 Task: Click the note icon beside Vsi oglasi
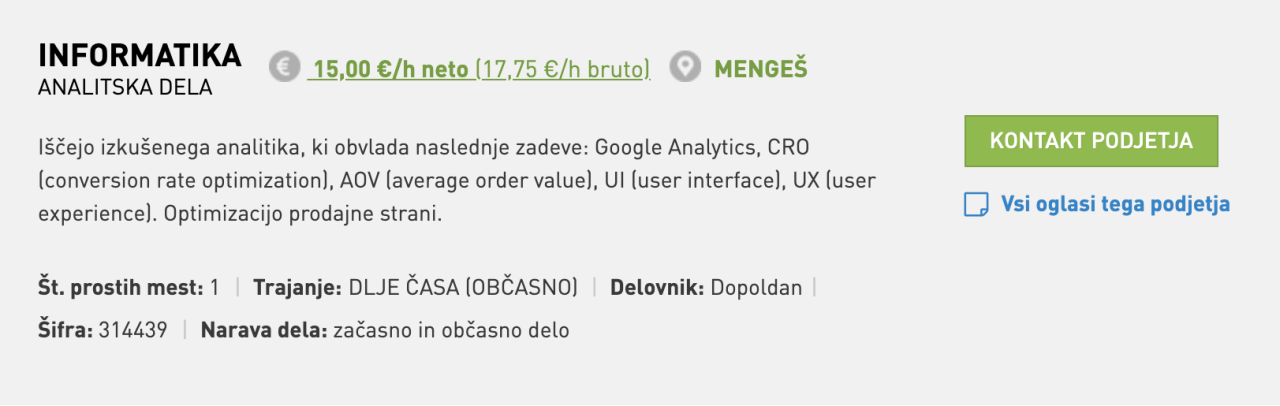[975, 205]
